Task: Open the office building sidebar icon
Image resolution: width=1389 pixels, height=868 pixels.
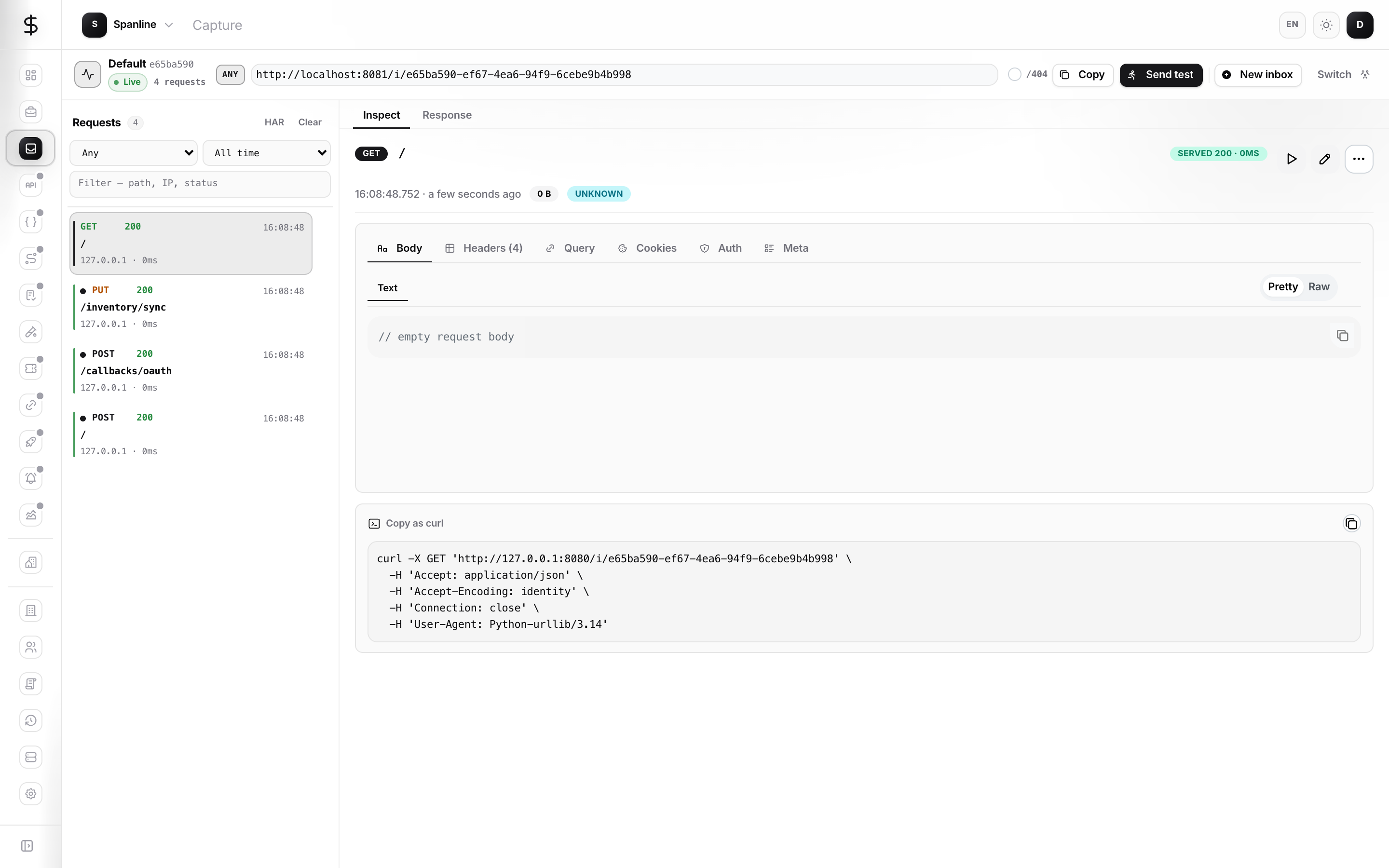Action: (x=31, y=611)
